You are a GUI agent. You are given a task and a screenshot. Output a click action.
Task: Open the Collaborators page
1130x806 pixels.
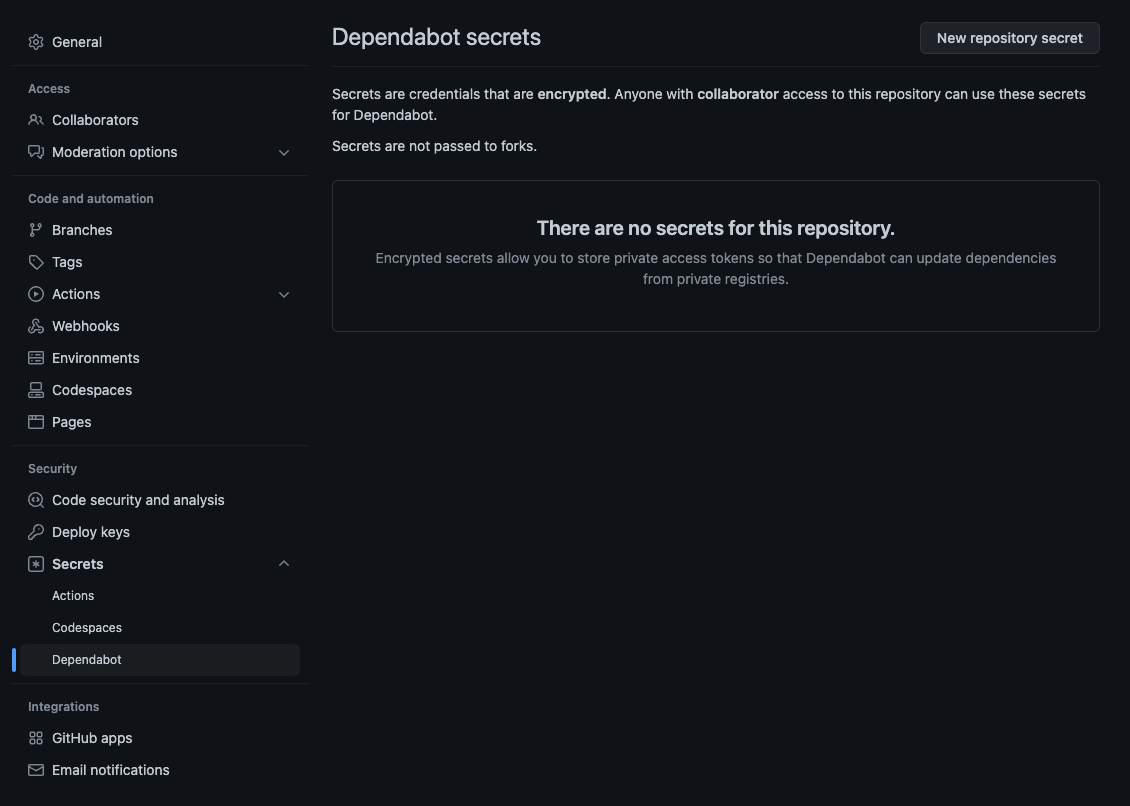click(160, 120)
